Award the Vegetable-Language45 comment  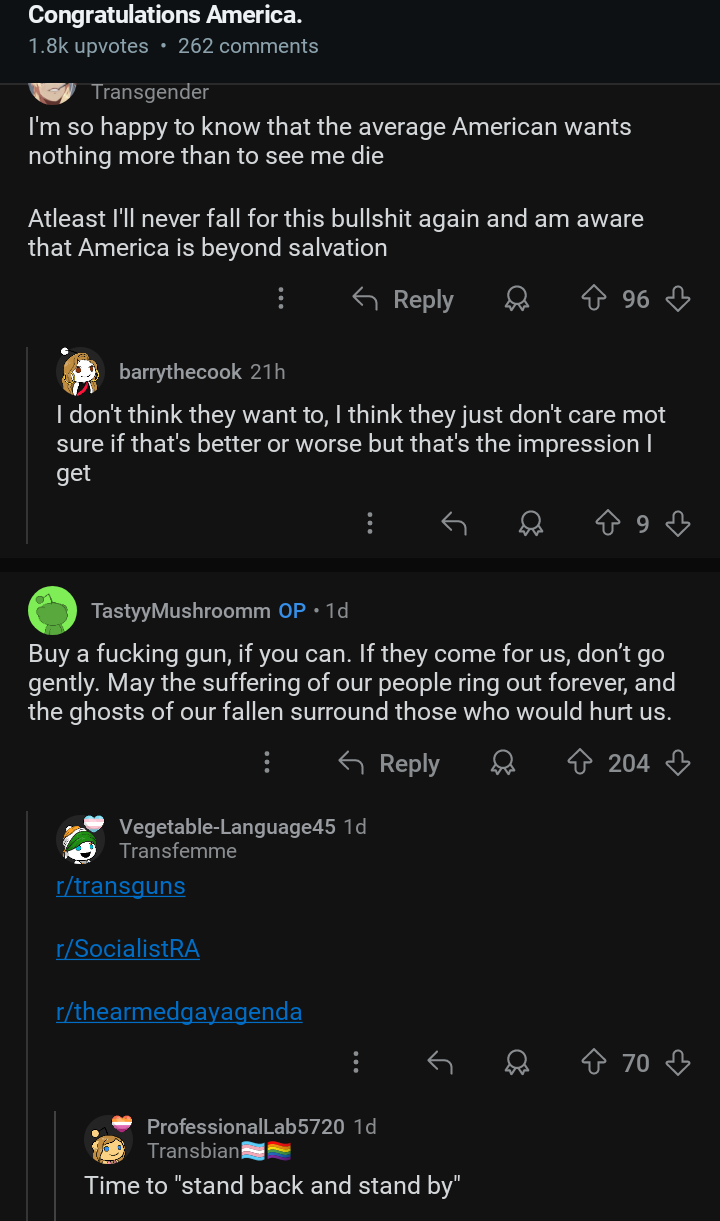517,1062
